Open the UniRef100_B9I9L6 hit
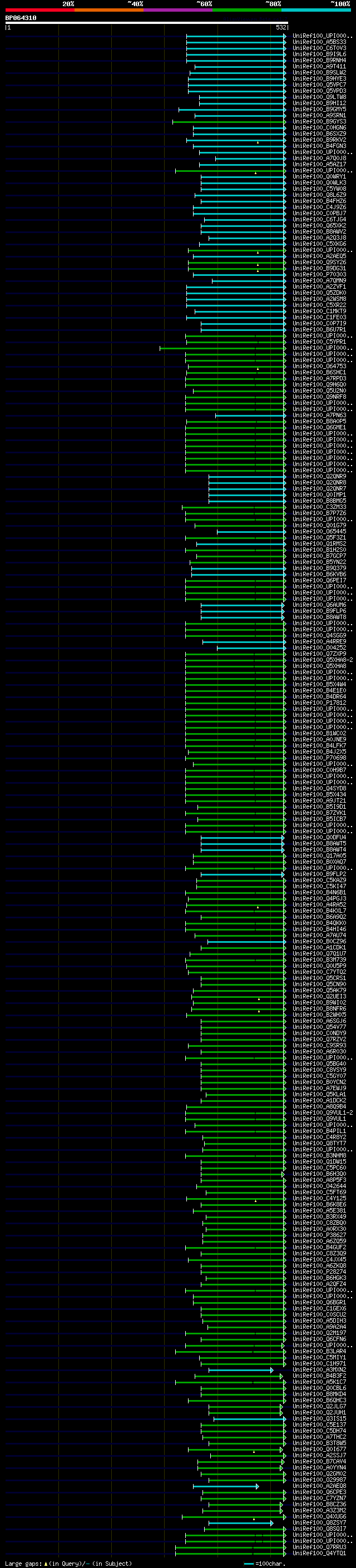The image size is (356, 1568). (x=319, y=54)
